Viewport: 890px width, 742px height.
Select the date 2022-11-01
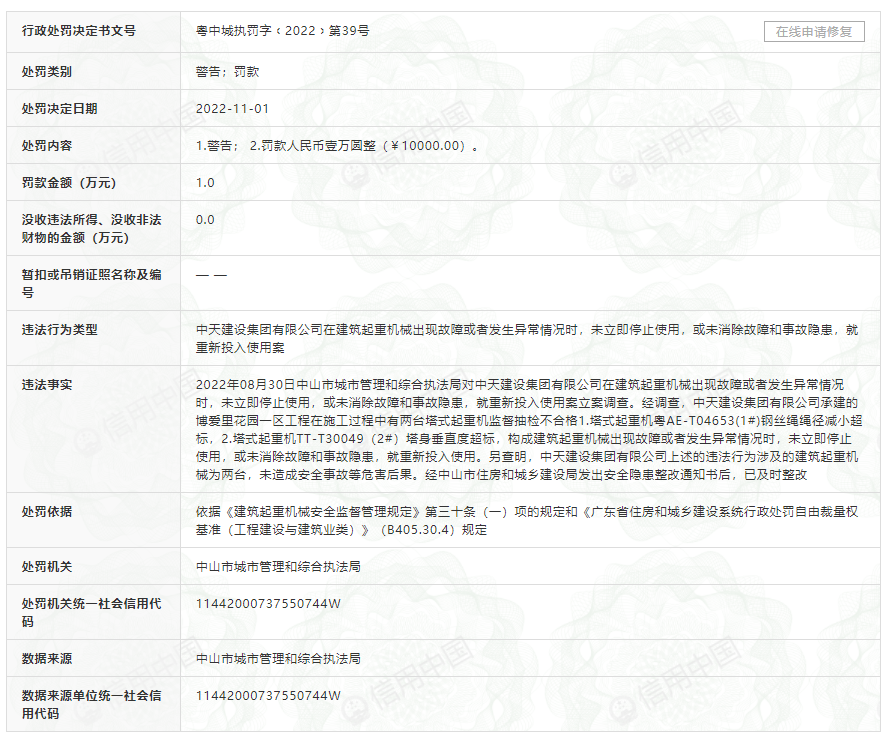tap(232, 108)
